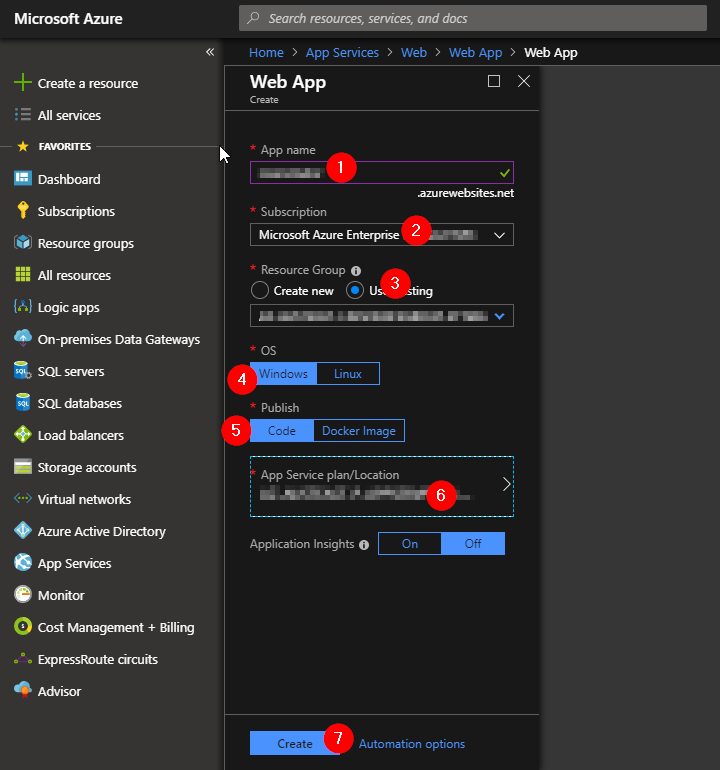Click the green plus Create a resource icon

click(x=23, y=82)
